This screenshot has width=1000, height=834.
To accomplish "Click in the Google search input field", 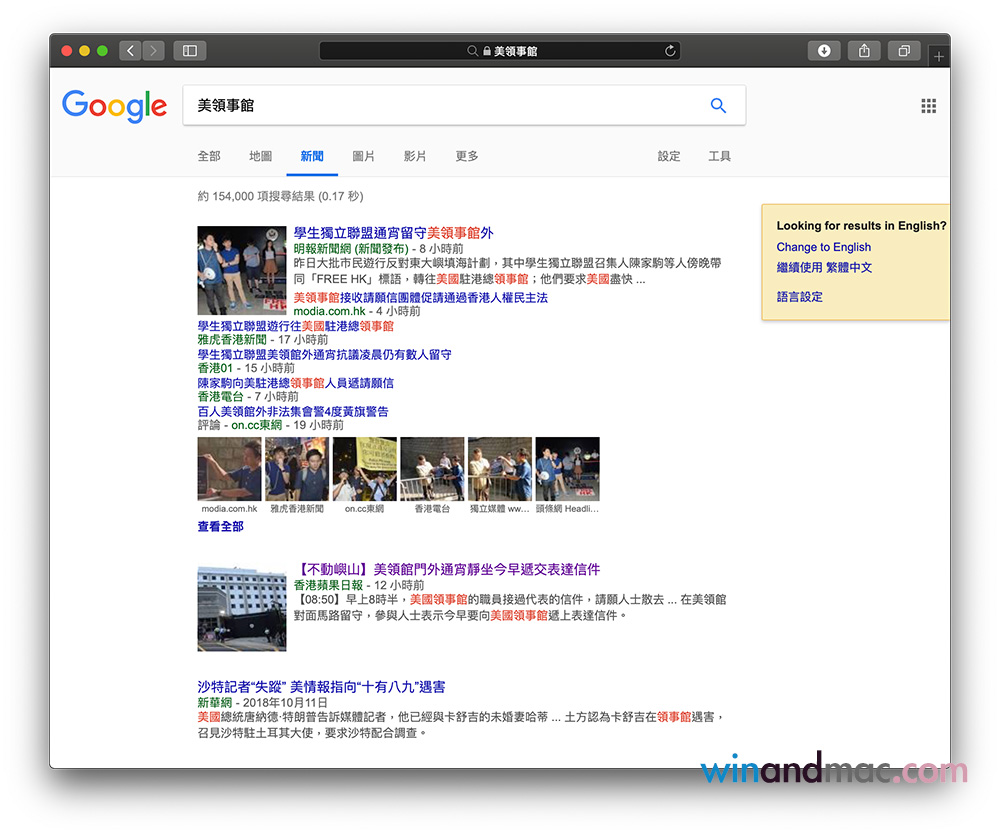I will point(440,105).
